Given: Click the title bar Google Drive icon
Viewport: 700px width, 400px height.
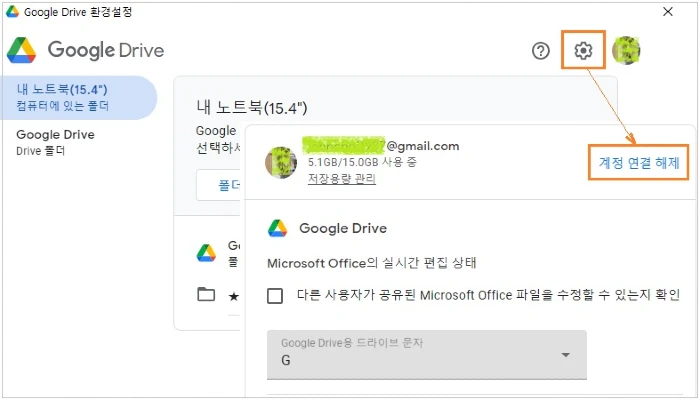Looking at the screenshot, I should [12, 12].
